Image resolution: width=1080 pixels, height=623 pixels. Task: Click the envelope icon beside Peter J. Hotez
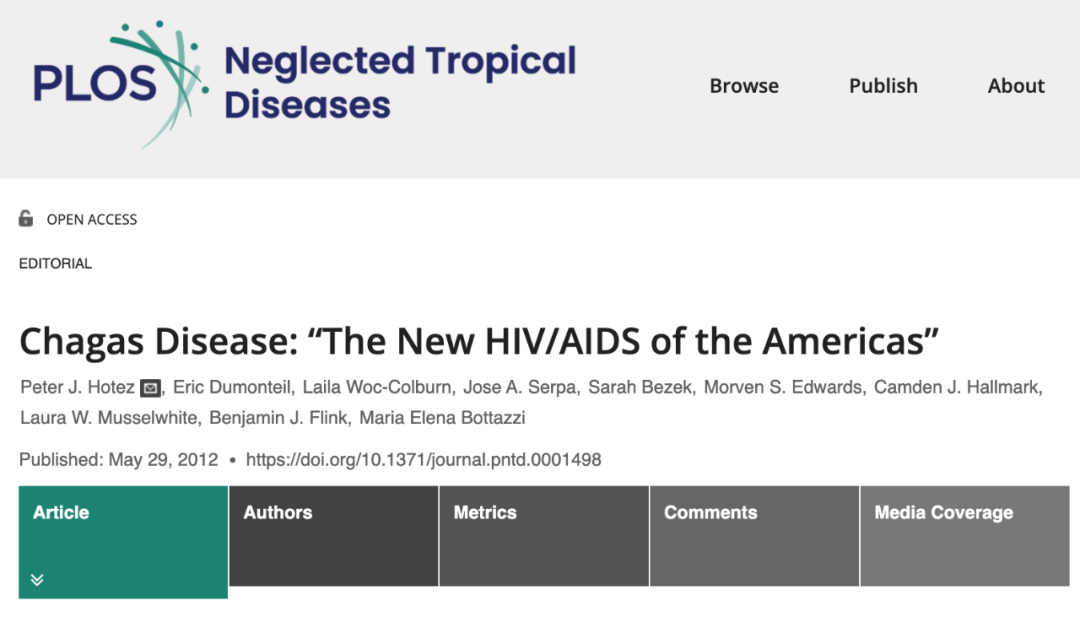point(150,388)
